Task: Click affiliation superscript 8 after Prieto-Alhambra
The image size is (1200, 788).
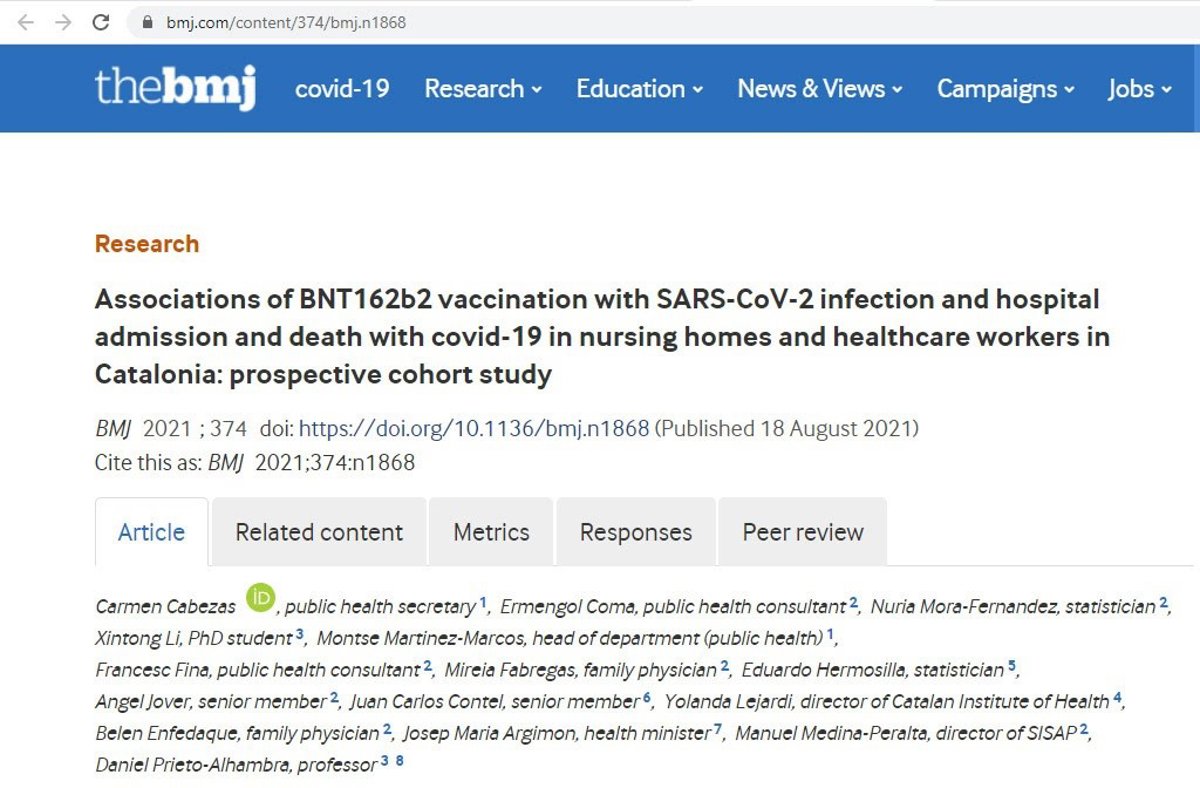Action: [x=400, y=762]
